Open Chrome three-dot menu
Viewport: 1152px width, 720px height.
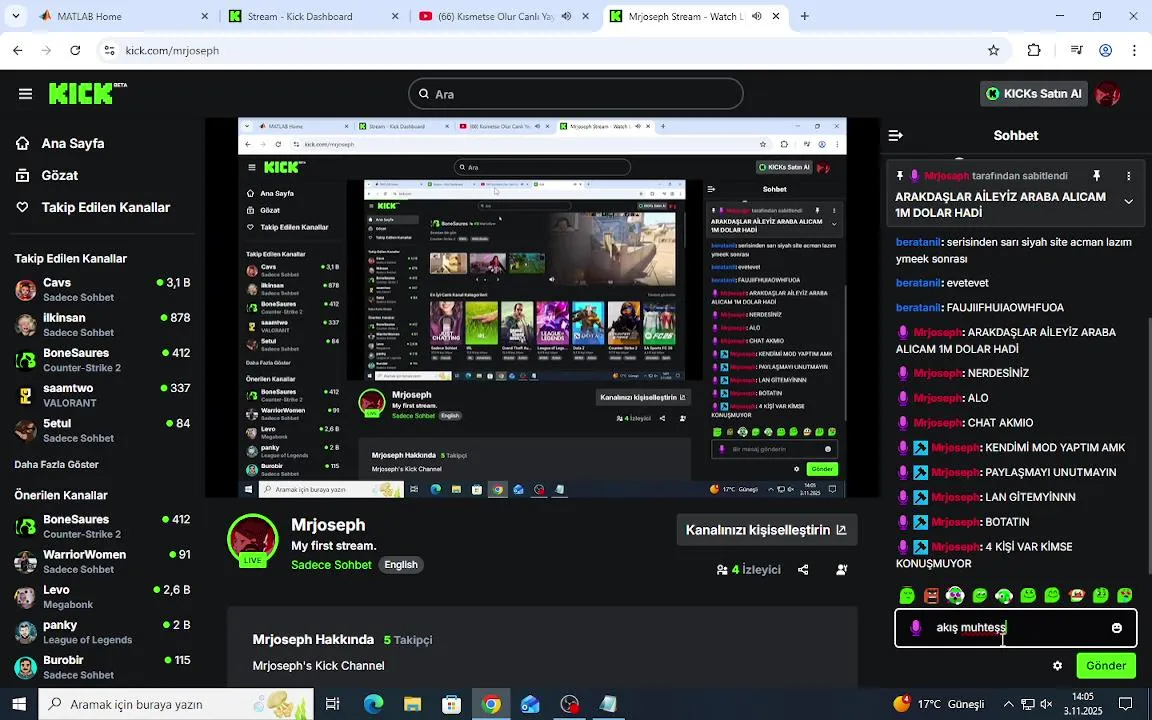(x=1135, y=50)
